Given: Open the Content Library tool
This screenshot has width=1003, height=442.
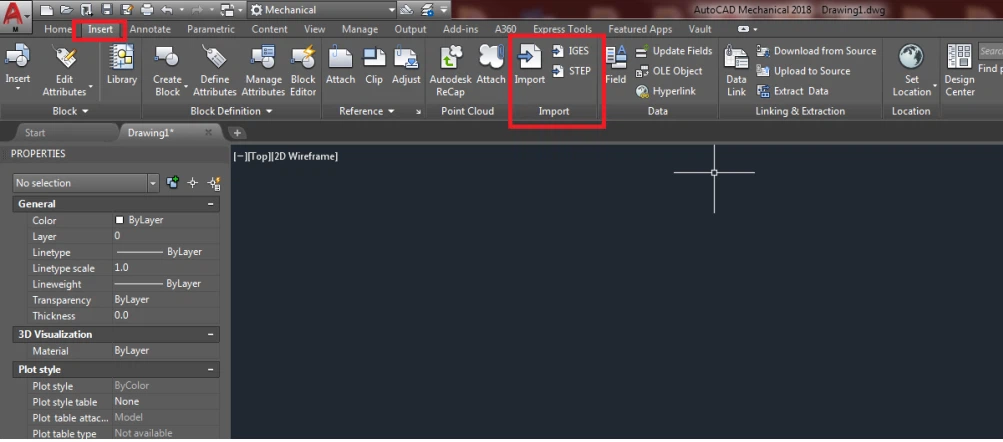Looking at the screenshot, I should tap(122, 65).
